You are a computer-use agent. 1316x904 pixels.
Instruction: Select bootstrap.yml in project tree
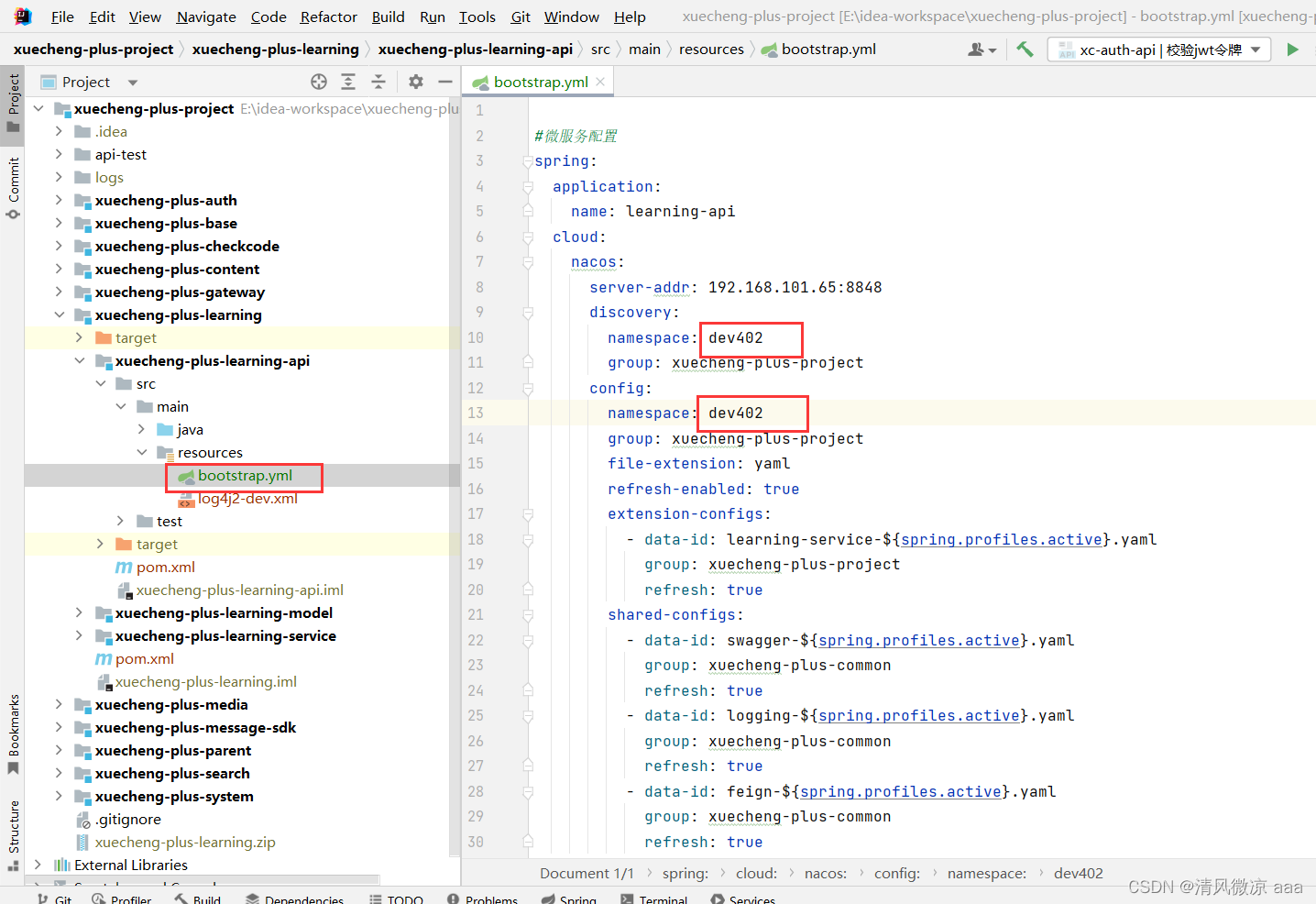point(245,475)
